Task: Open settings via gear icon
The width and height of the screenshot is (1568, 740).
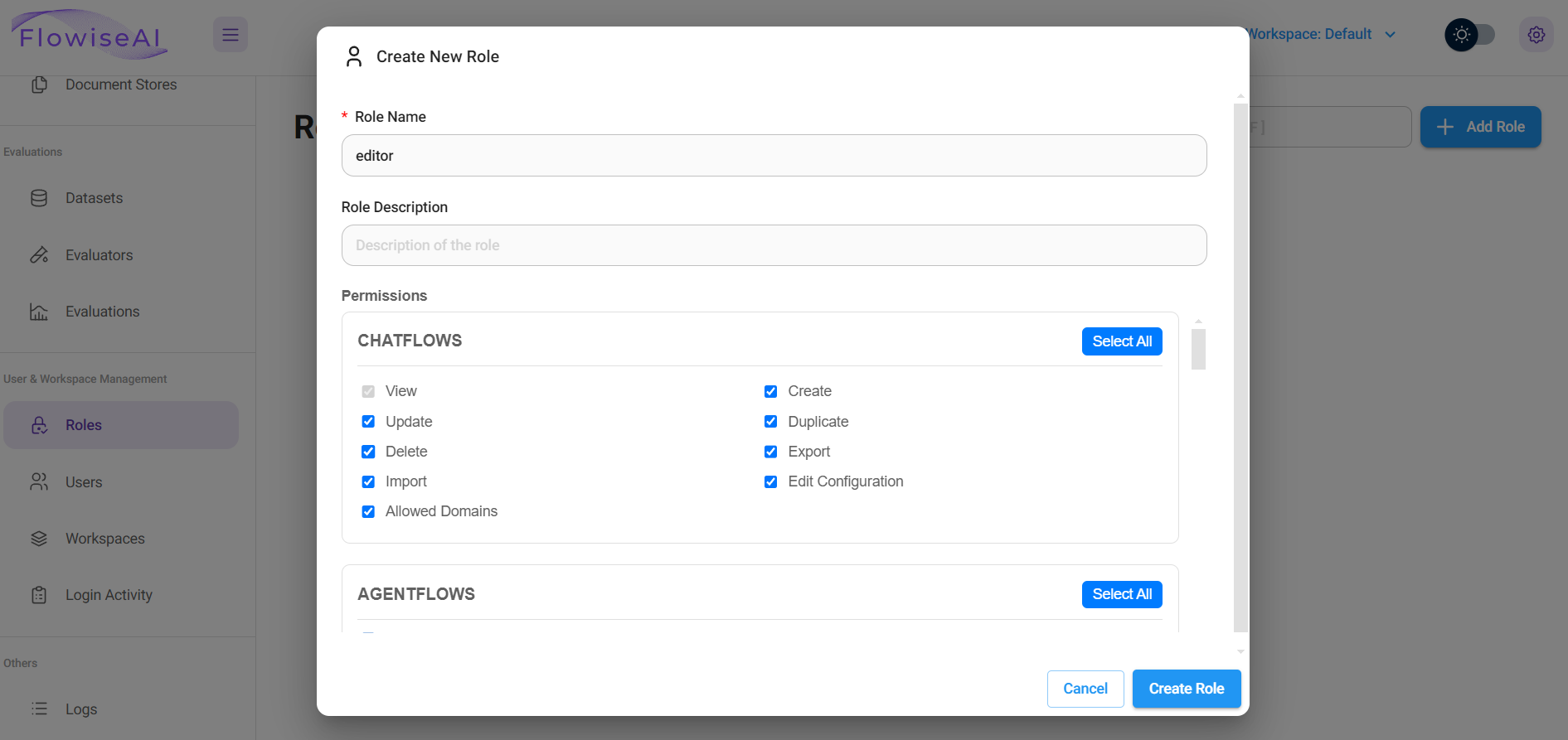Action: pyautogui.click(x=1536, y=35)
